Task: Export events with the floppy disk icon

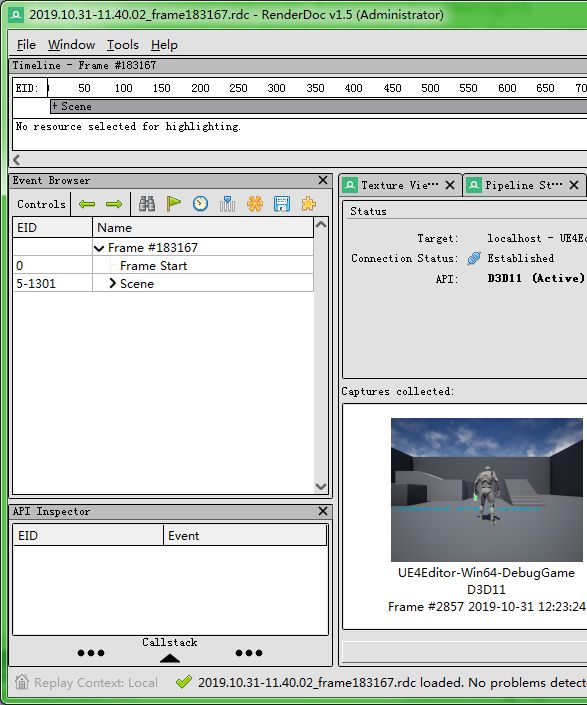Action: pyautogui.click(x=282, y=204)
